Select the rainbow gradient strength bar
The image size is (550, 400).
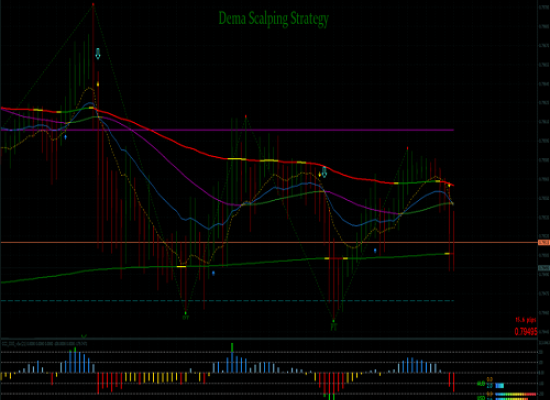click(516, 394)
